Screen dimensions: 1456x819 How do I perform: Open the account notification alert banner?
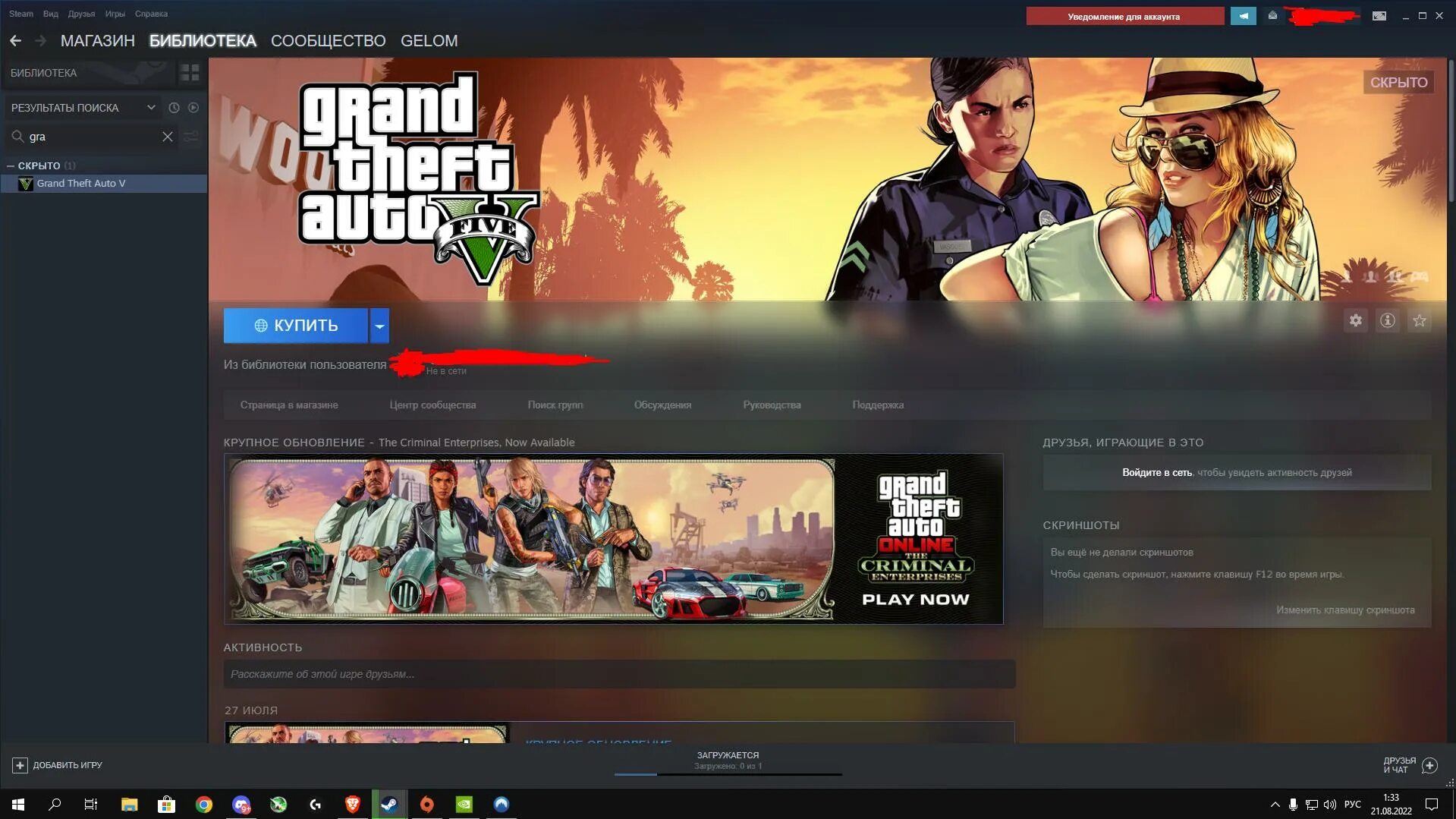1124,16
